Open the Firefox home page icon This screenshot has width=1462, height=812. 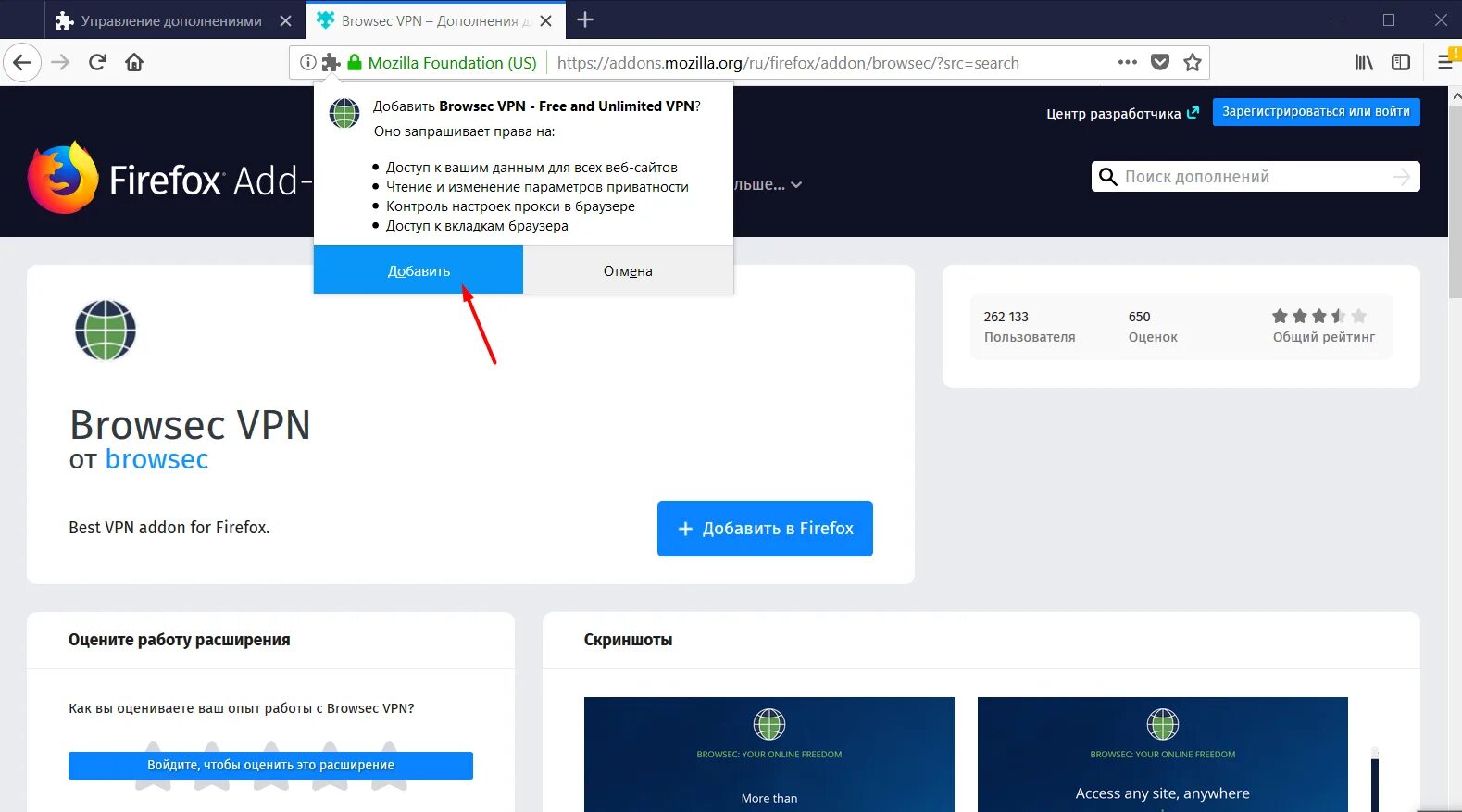(134, 63)
